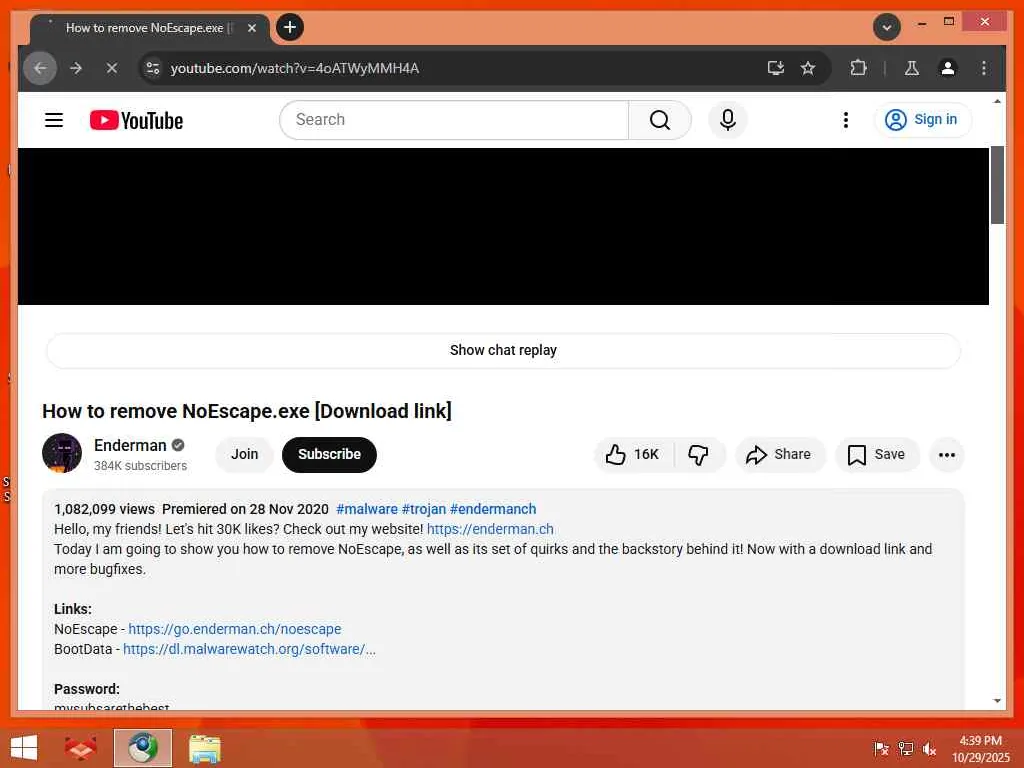Click the video title heading text
1024x768 pixels.
(247, 411)
